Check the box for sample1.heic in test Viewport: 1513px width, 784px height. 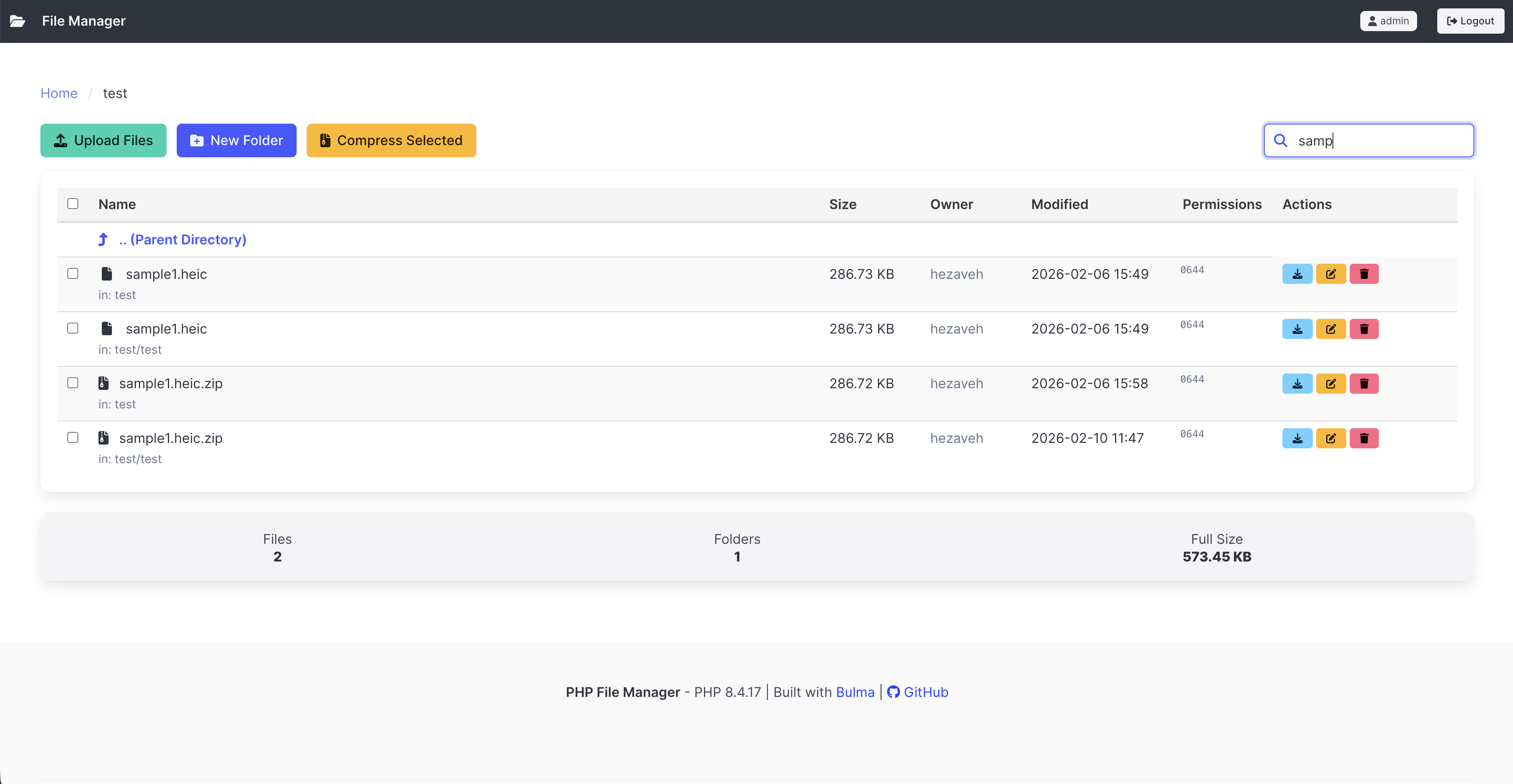point(73,274)
